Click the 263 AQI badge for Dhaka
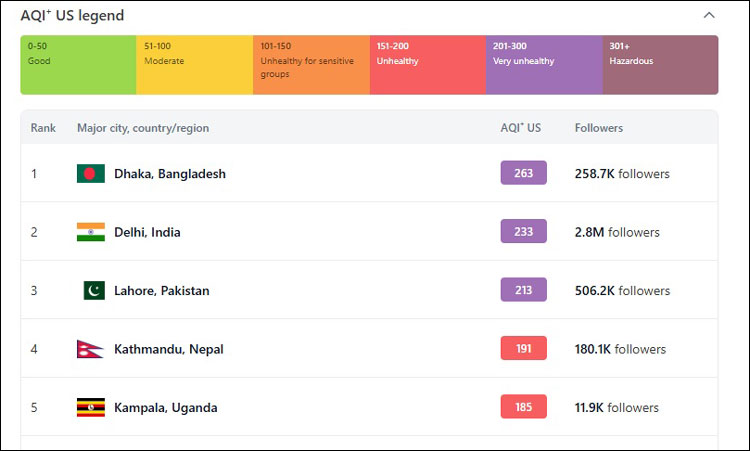 [x=523, y=173]
